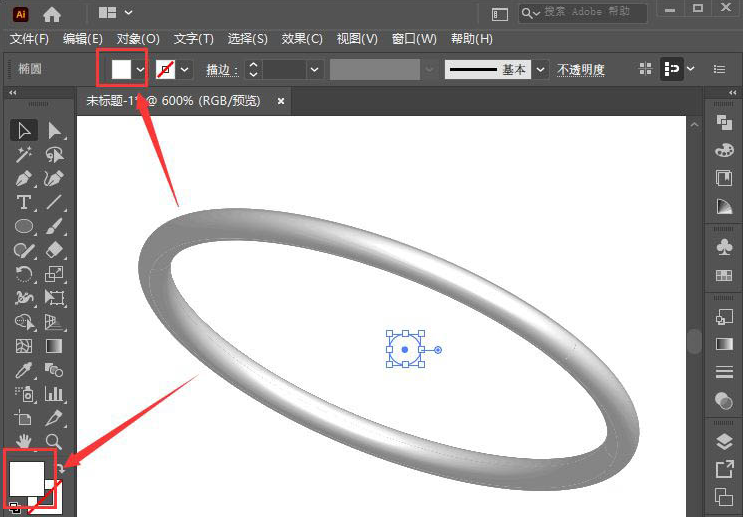Collapse the left tools panel arrows
The width and height of the screenshot is (743, 517).
pos(13,92)
